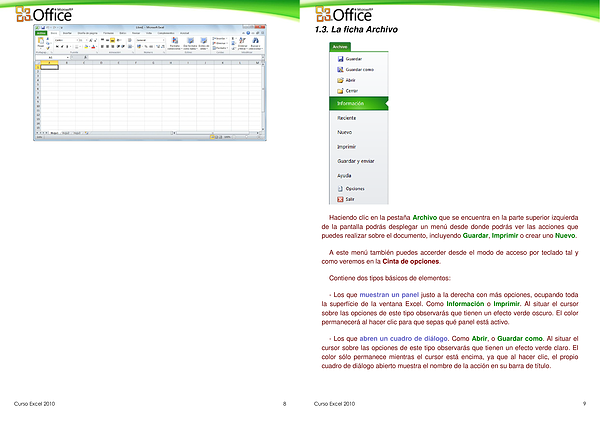
Task: Click the red font color A icon
Action: click(93, 46)
